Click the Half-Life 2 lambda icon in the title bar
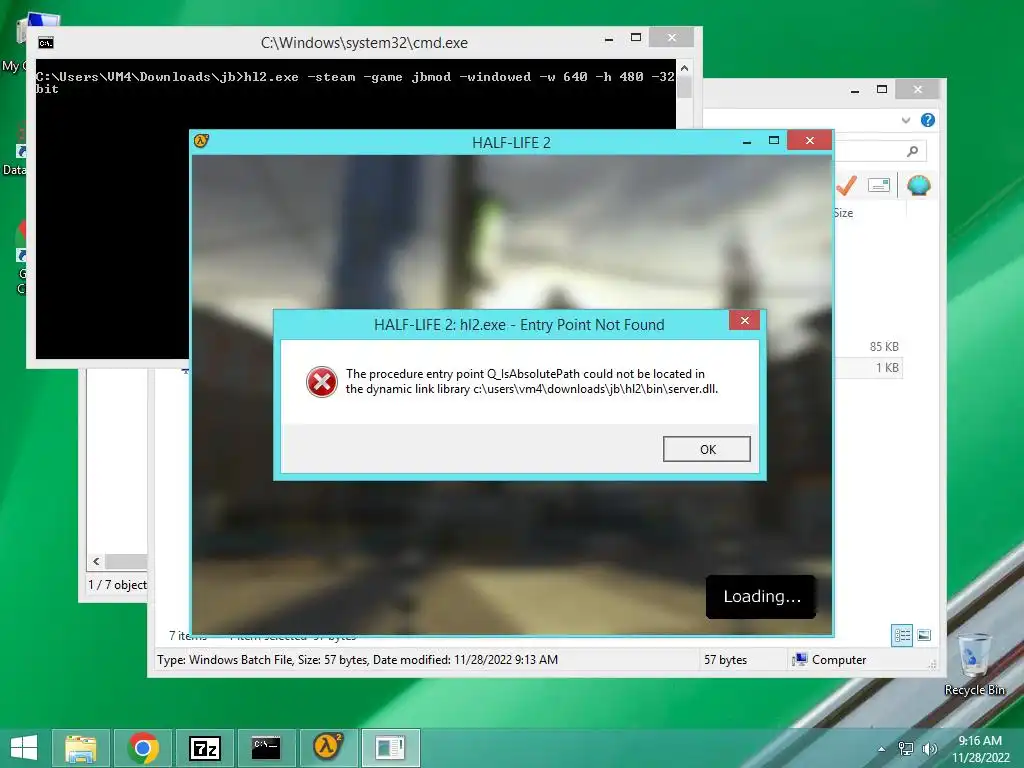Viewport: 1024px width, 768px height. click(201, 141)
